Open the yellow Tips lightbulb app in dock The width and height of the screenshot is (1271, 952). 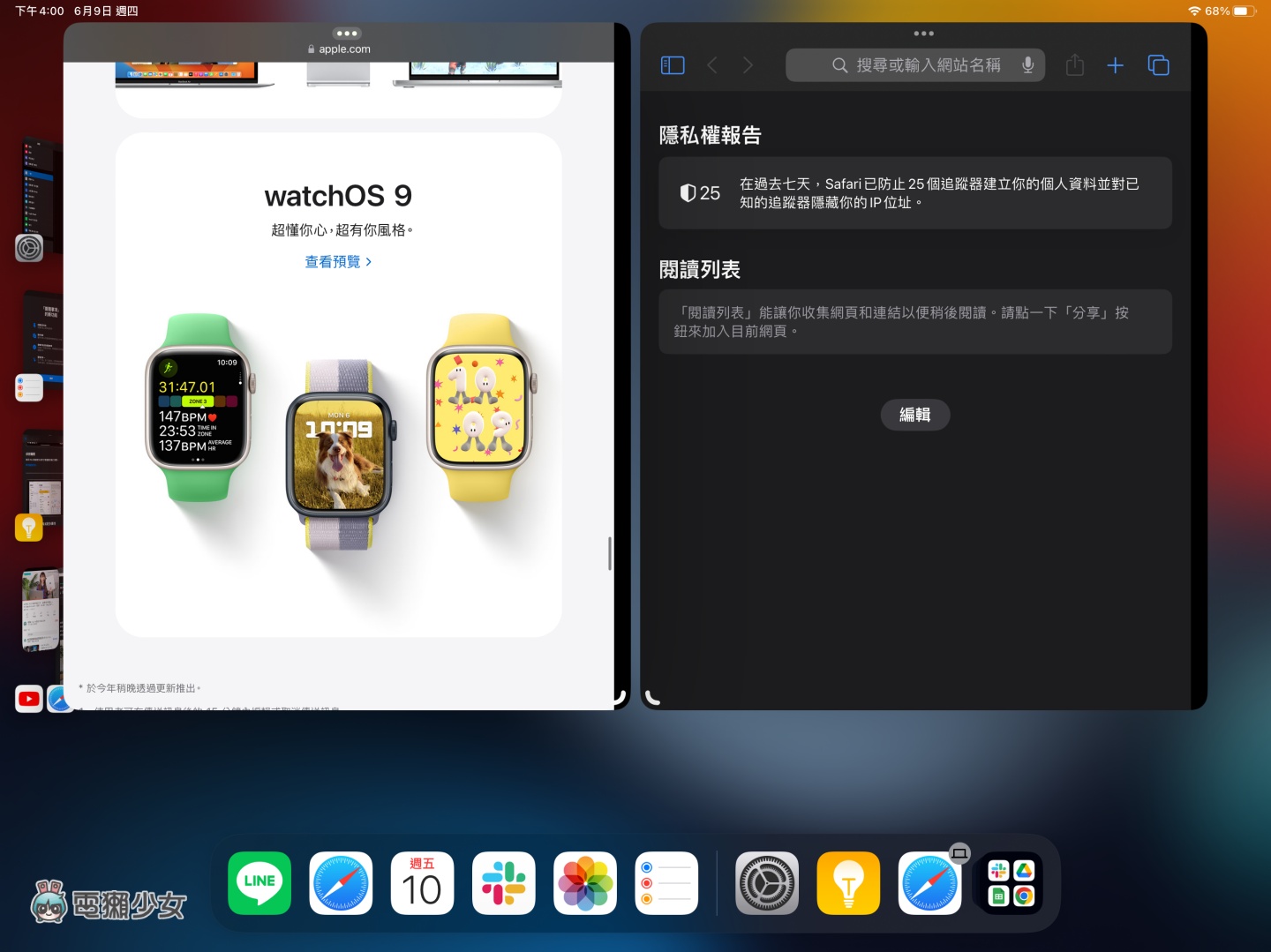coord(848,883)
